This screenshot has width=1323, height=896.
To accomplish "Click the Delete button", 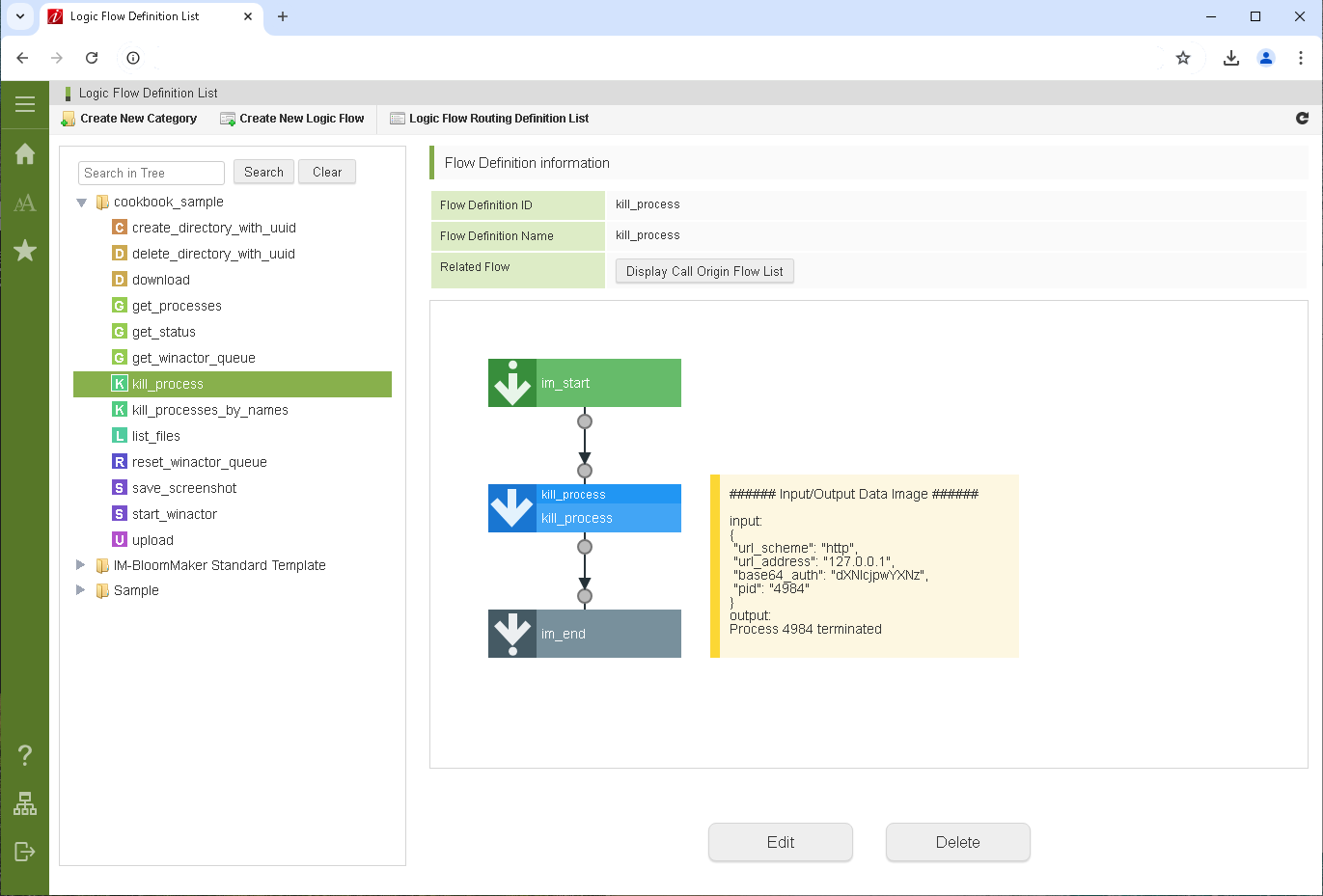I will click(958, 842).
